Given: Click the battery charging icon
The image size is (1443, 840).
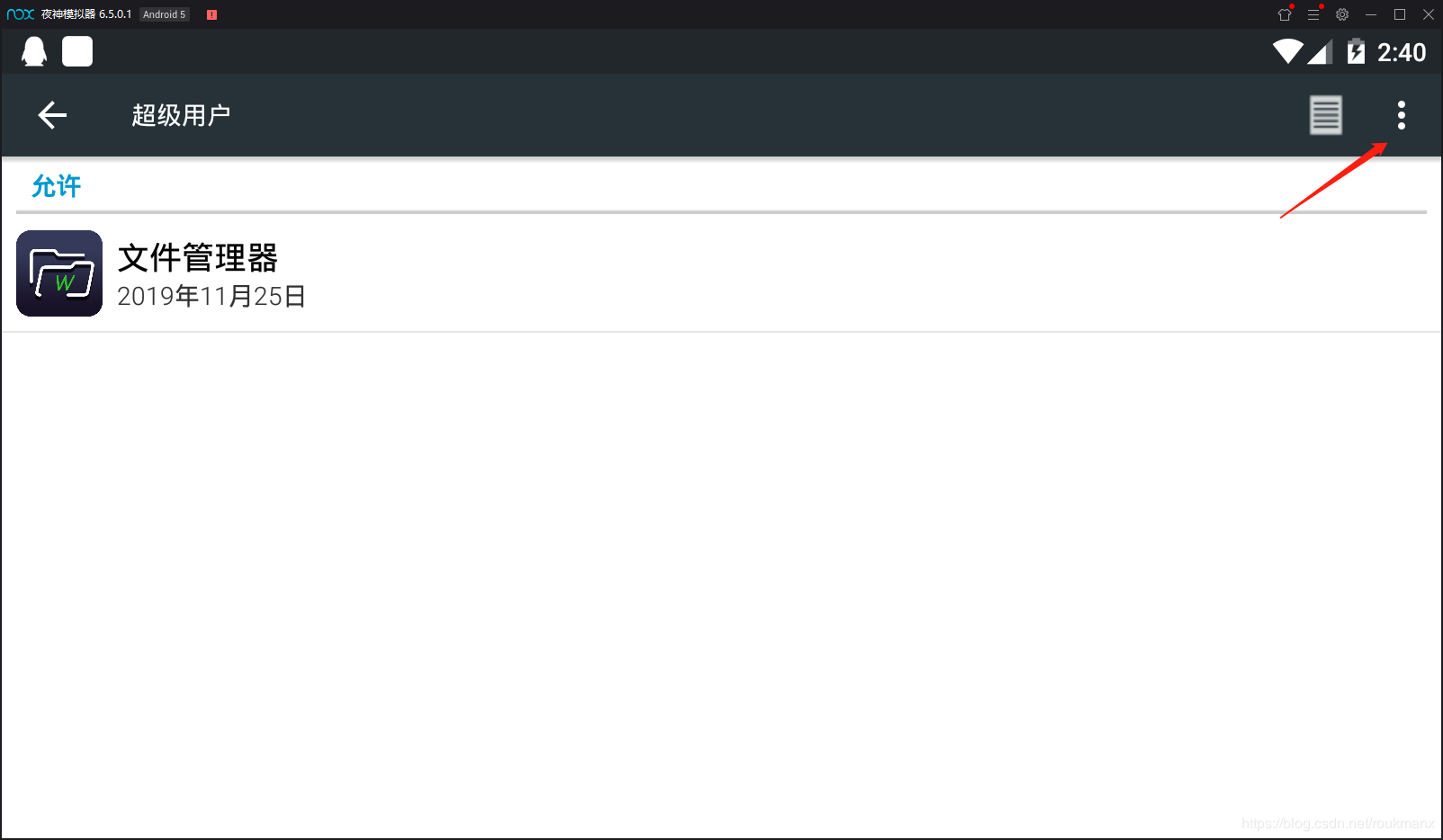Looking at the screenshot, I should pyautogui.click(x=1356, y=52).
